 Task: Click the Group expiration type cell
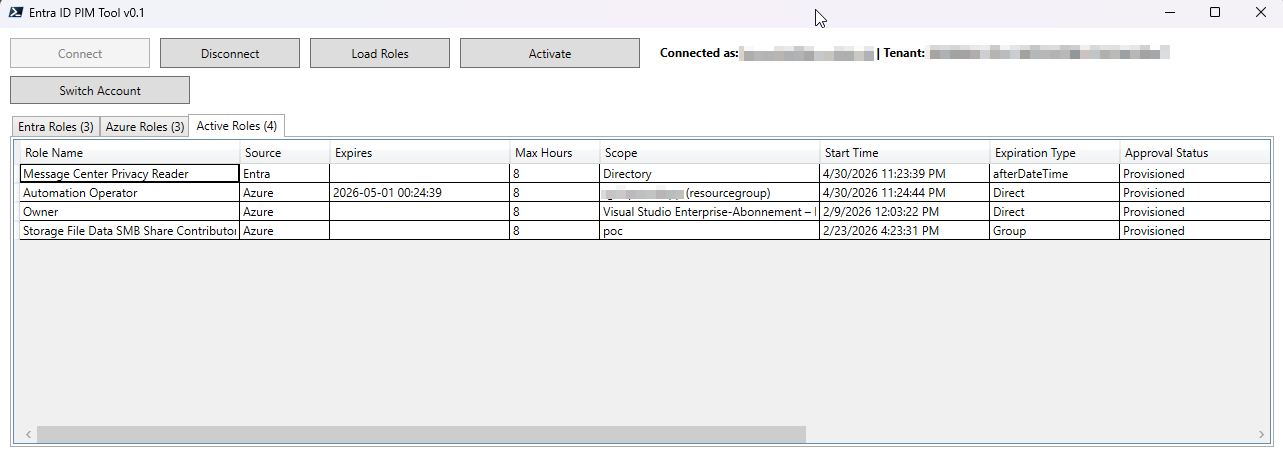1055,231
